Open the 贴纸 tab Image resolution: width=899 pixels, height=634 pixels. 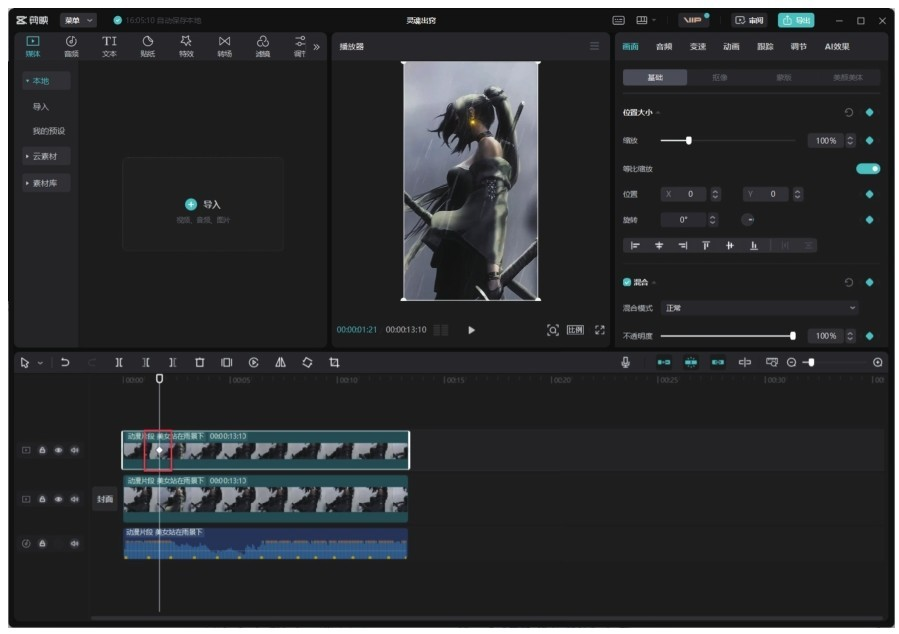tap(148, 46)
